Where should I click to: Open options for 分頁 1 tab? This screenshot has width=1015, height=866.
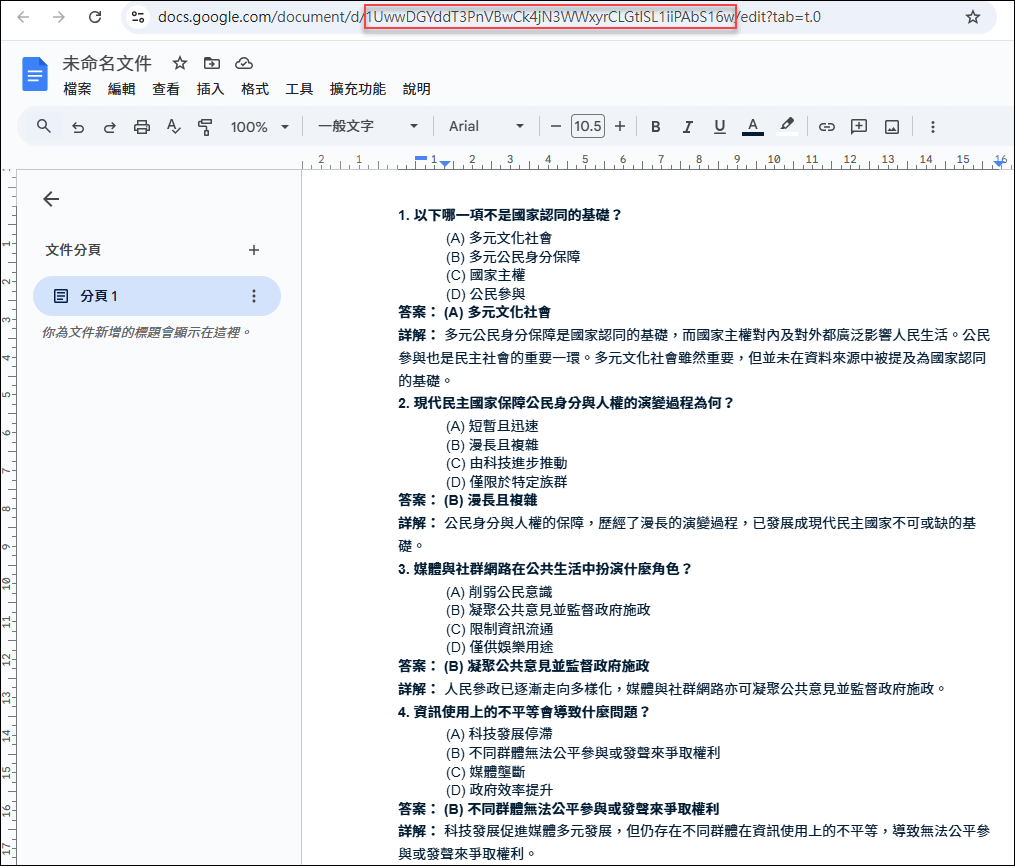(x=254, y=296)
